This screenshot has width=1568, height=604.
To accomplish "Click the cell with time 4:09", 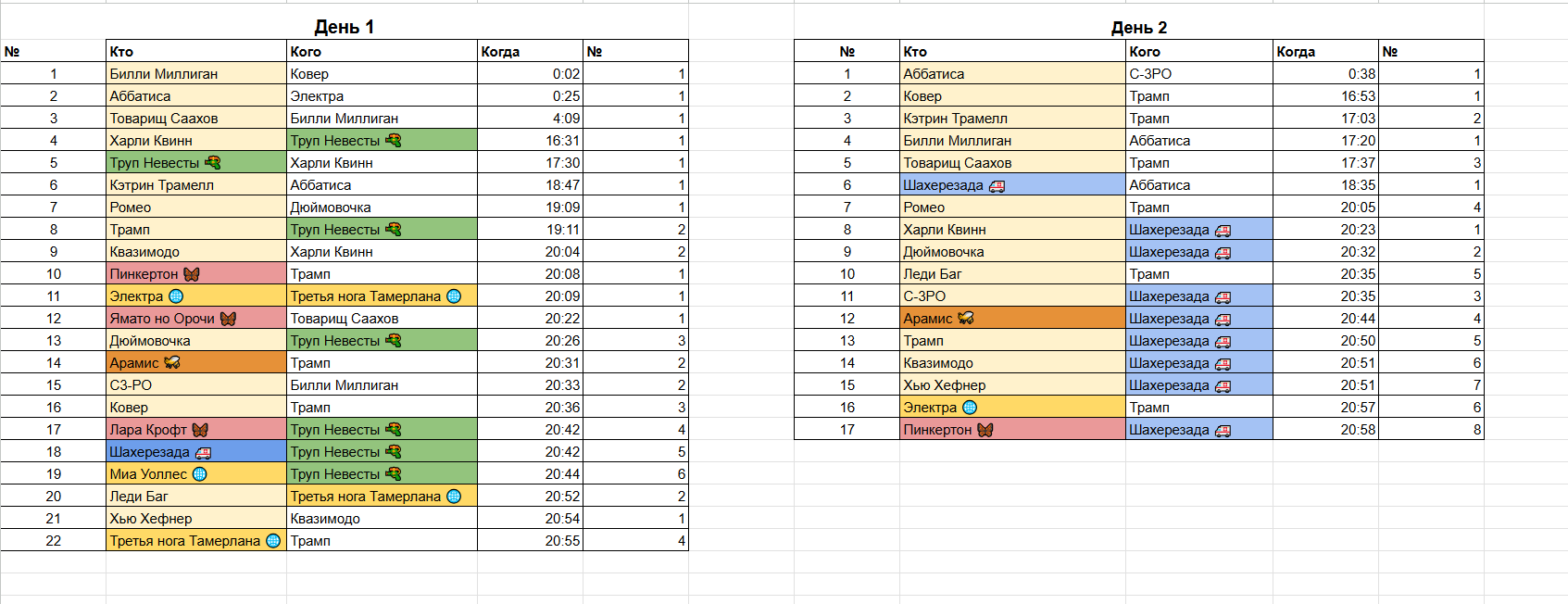I will 529,119.
